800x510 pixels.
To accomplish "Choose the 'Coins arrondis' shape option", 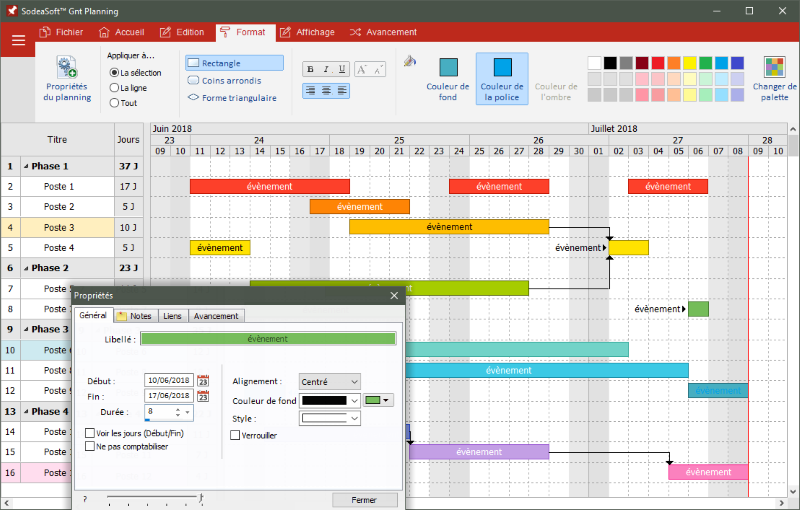I will tap(225, 81).
